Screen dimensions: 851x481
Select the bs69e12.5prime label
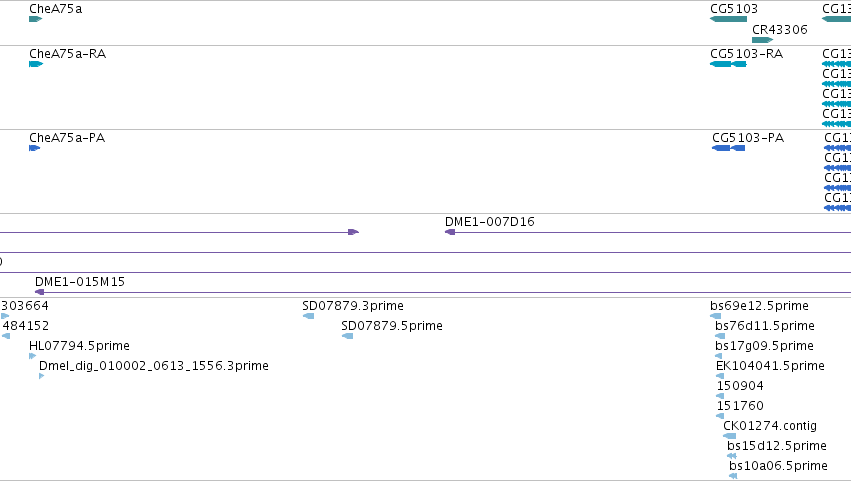759,306
